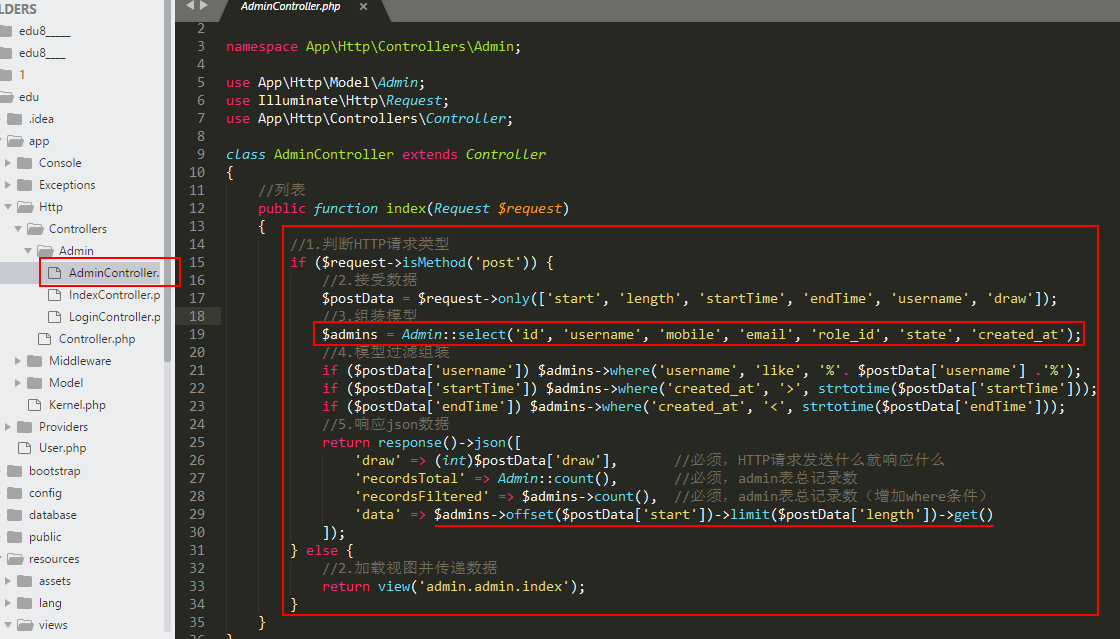Viewport: 1120px width, 639px height.
Task: Open Controller.php from the sidebar
Action: pos(97,339)
